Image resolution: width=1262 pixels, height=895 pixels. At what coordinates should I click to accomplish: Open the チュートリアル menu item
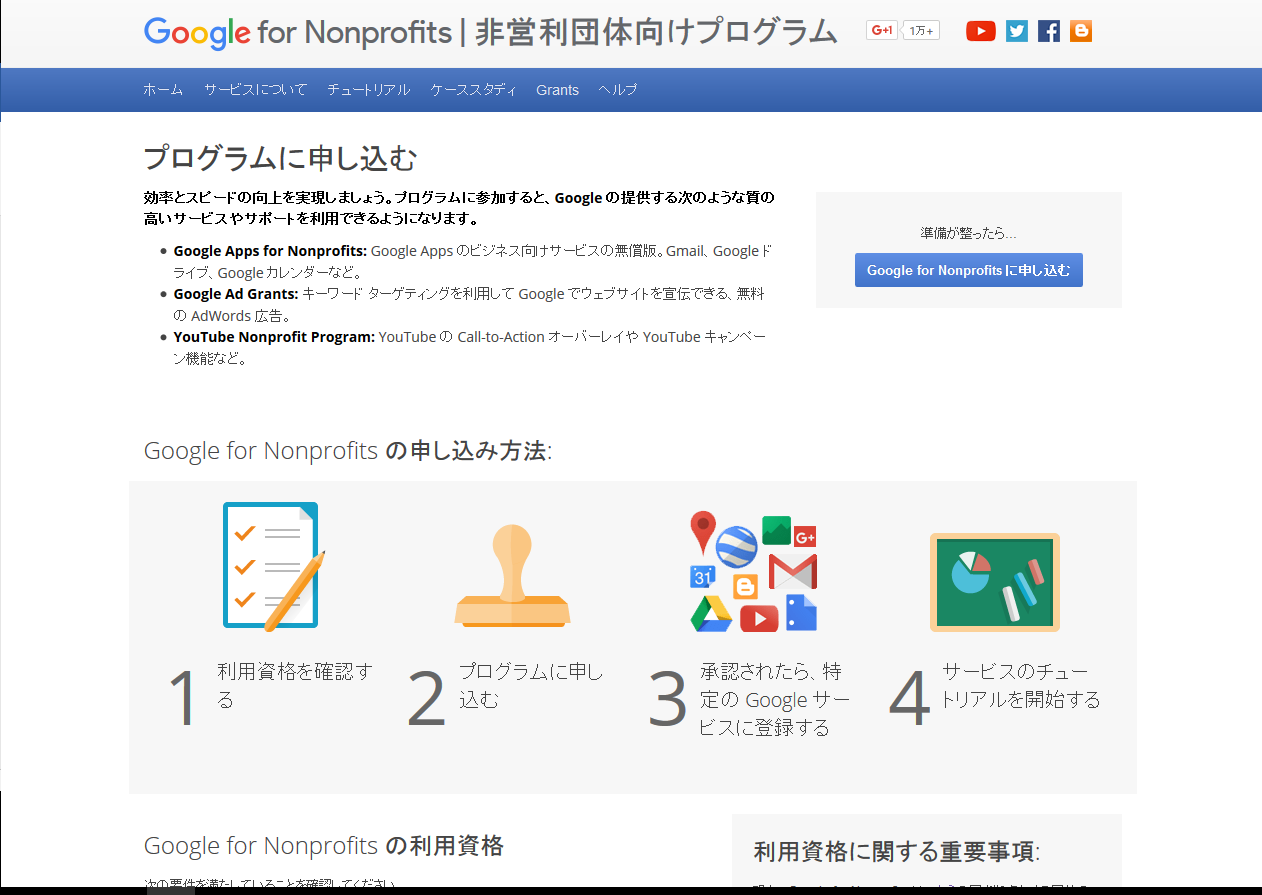(369, 90)
